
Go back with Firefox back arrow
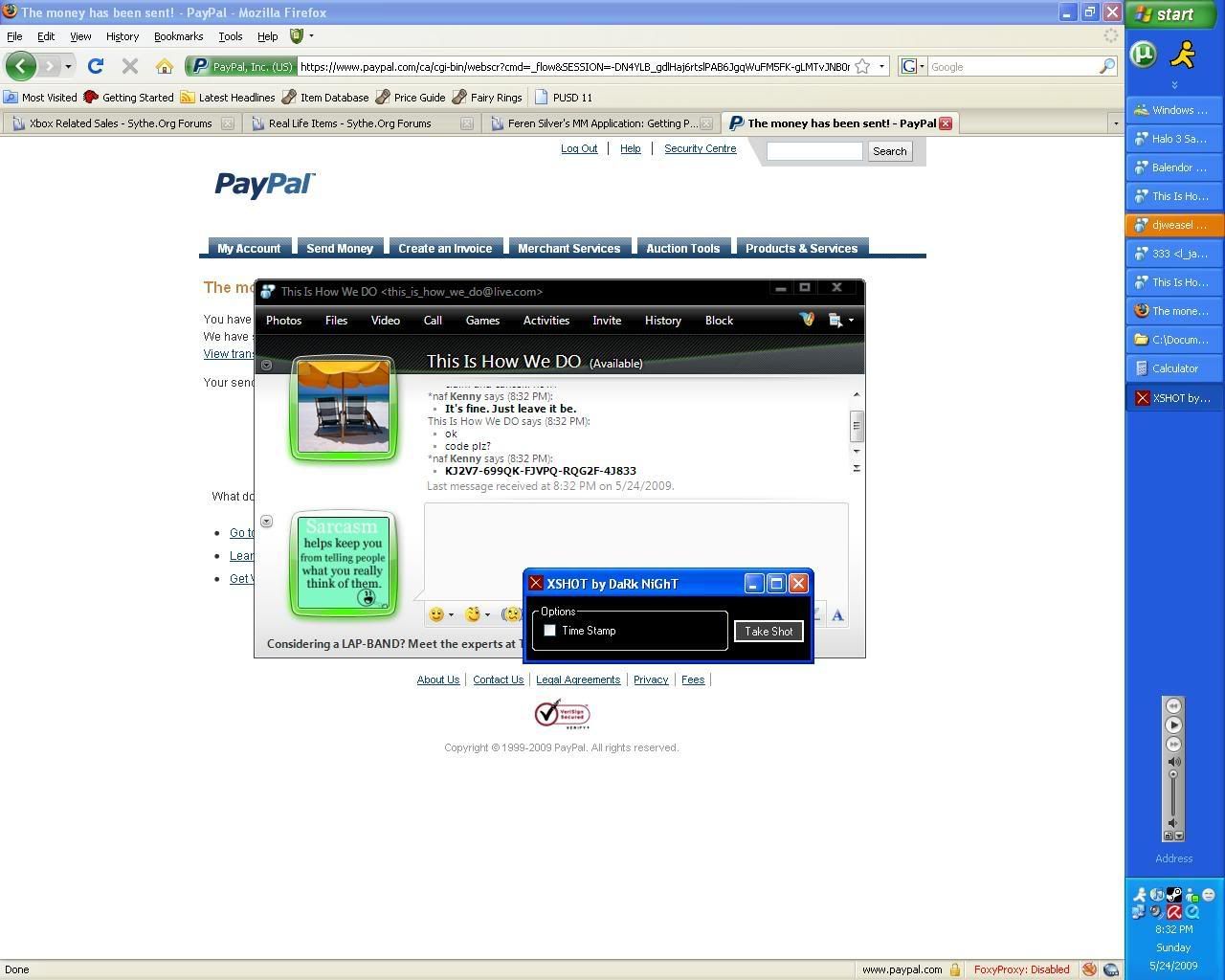pyautogui.click(x=20, y=66)
